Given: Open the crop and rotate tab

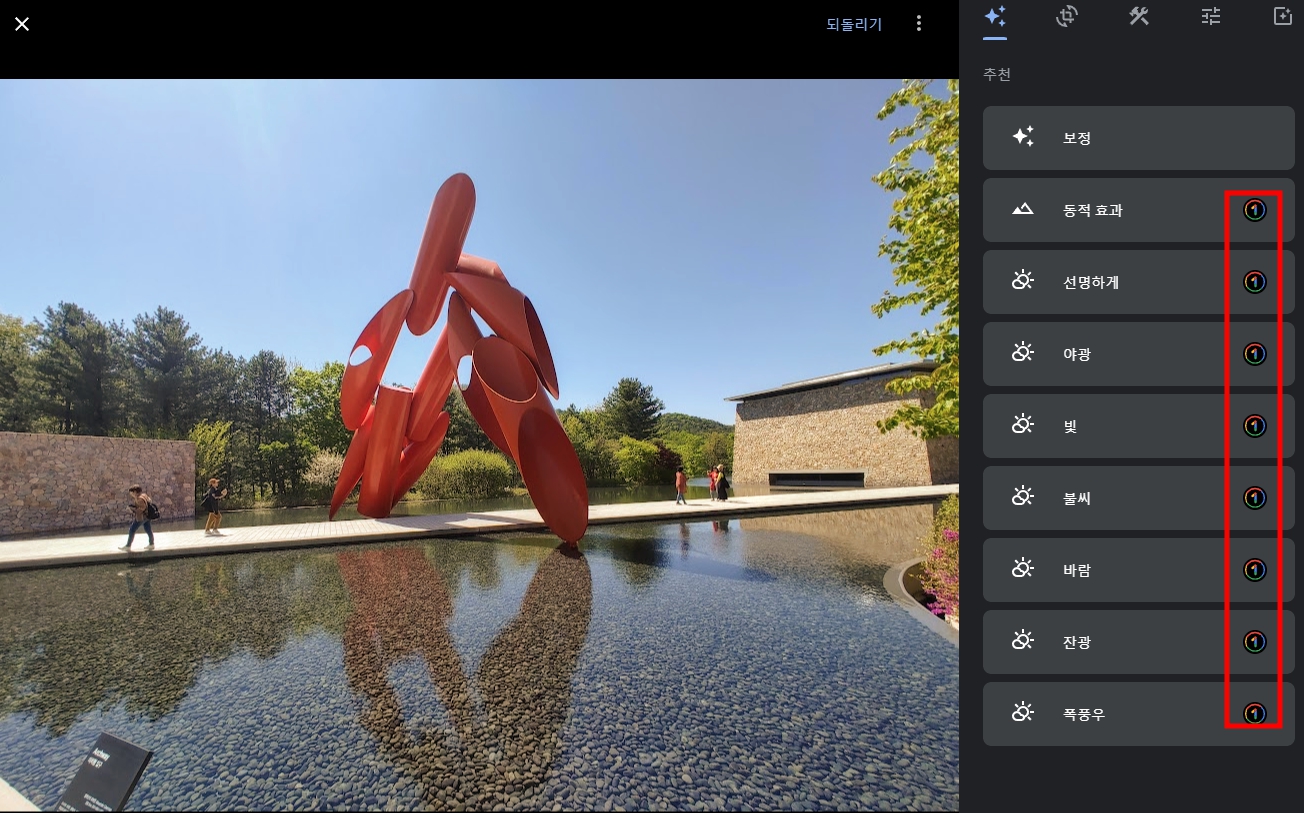Looking at the screenshot, I should (x=1067, y=16).
